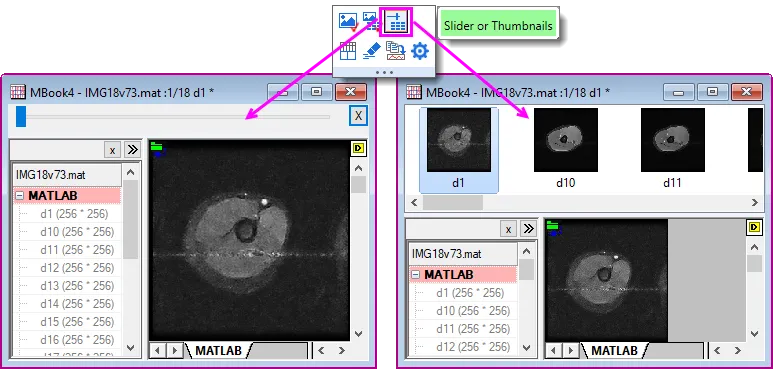Viewport: 773px width, 369px height.
Task: Click down arrow of right image vertical scrollbar
Action: (754, 334)
